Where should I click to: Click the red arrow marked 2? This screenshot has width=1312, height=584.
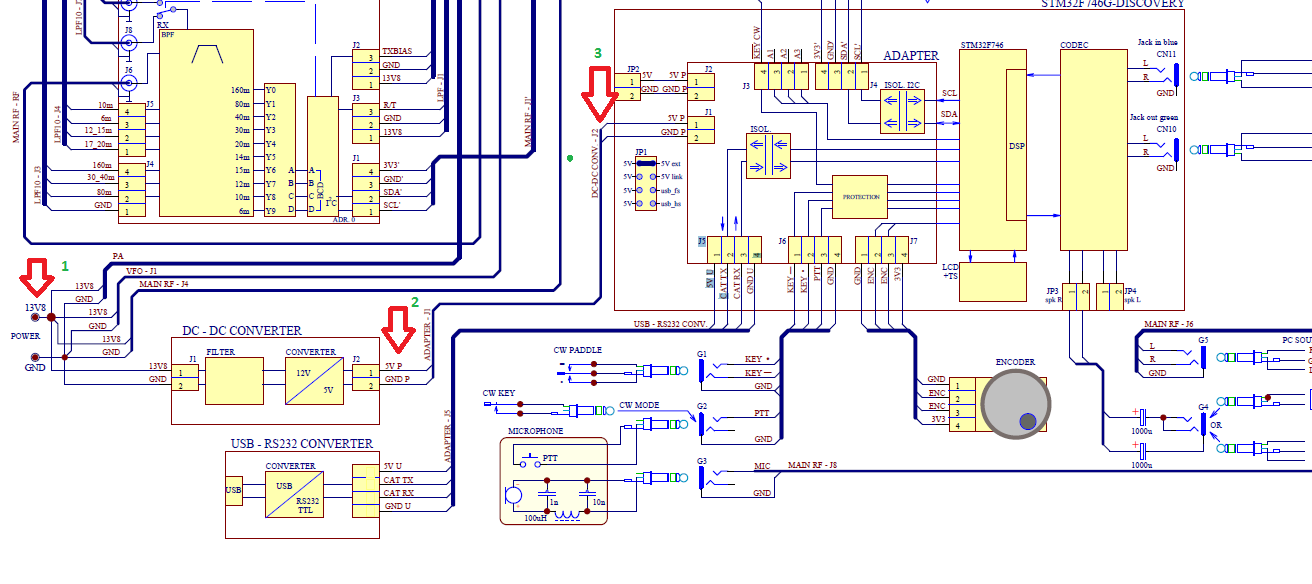400,329
